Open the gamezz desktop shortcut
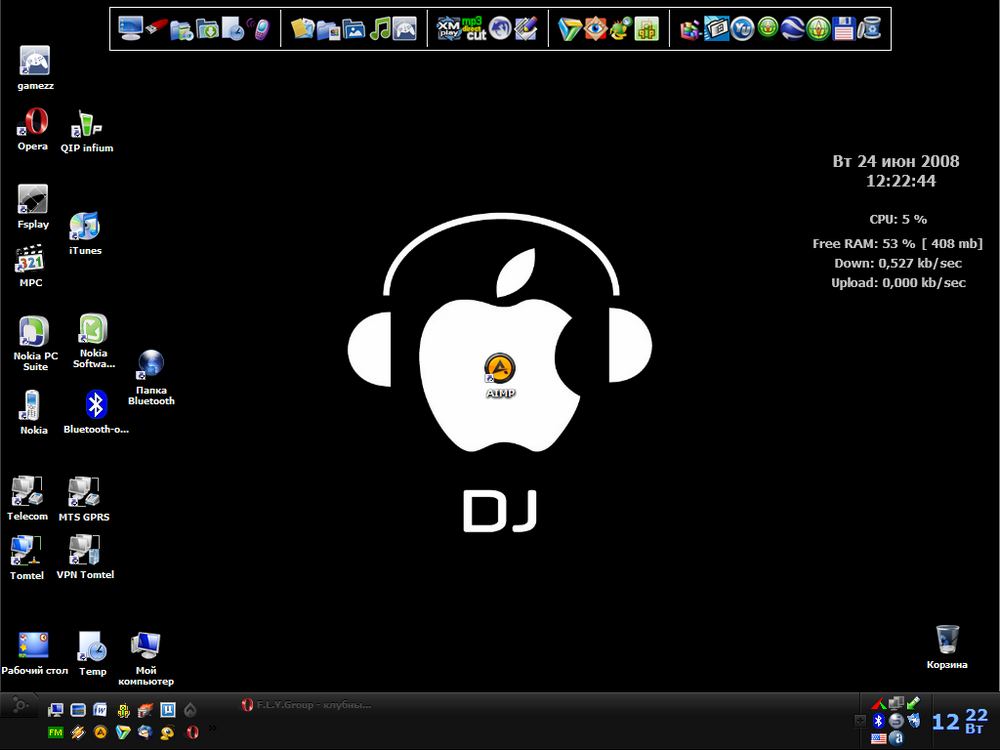Viewport: 1000px width, 750px height. pos(35,68)
